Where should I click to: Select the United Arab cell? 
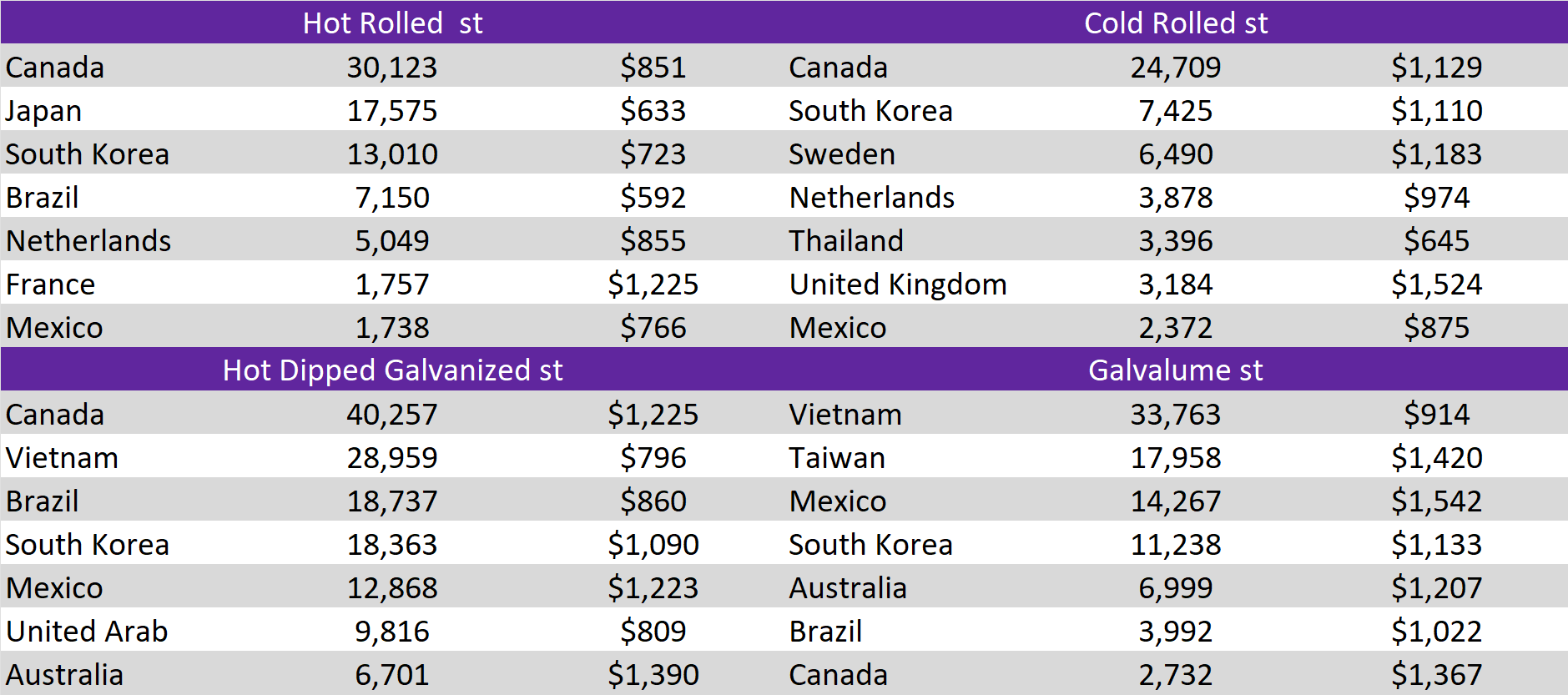87,632
